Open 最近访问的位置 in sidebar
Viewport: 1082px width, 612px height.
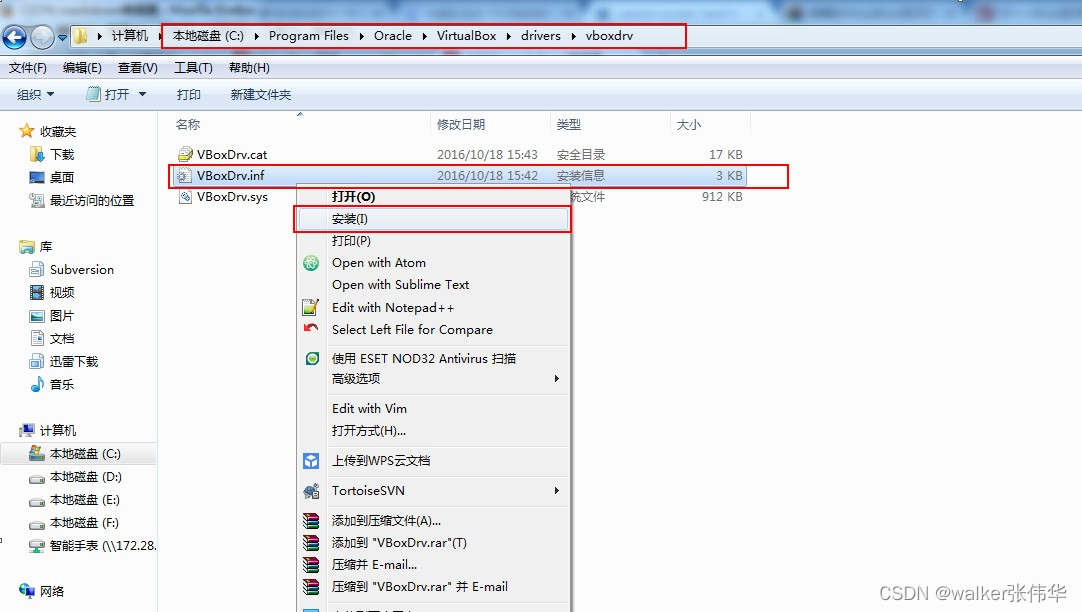[81, 200]
